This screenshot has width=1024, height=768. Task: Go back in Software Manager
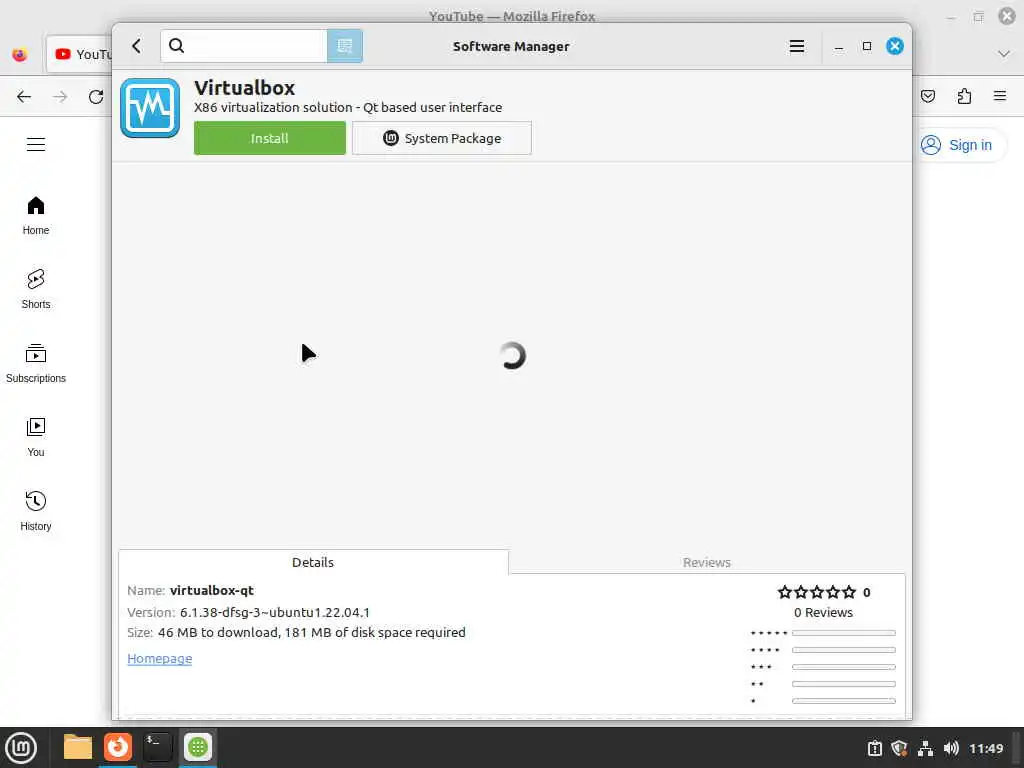pos(136,46)
